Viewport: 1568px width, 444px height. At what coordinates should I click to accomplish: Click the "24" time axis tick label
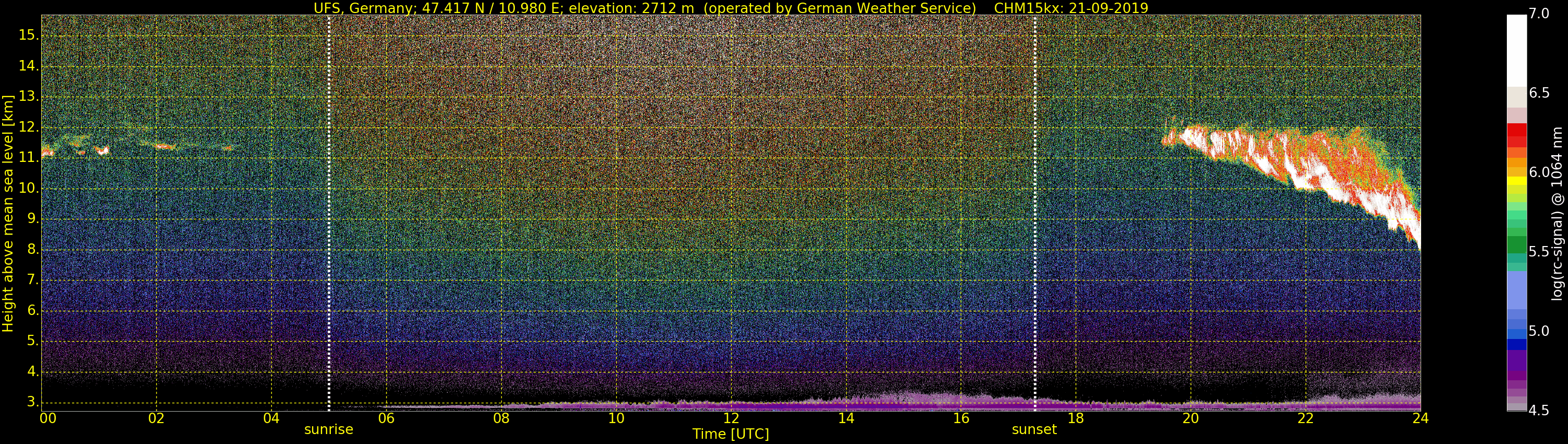(1421, 418)
